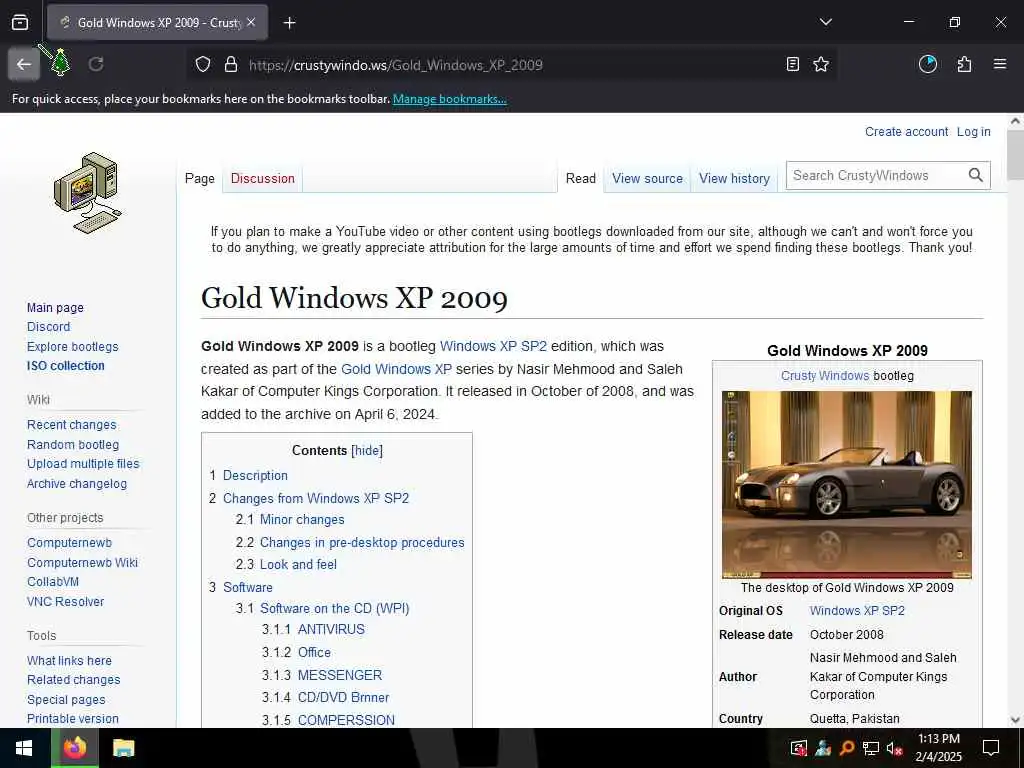Open the tracking protection shield icon
The width and height of the screenshot is (1024, 768).
(203, 64)
